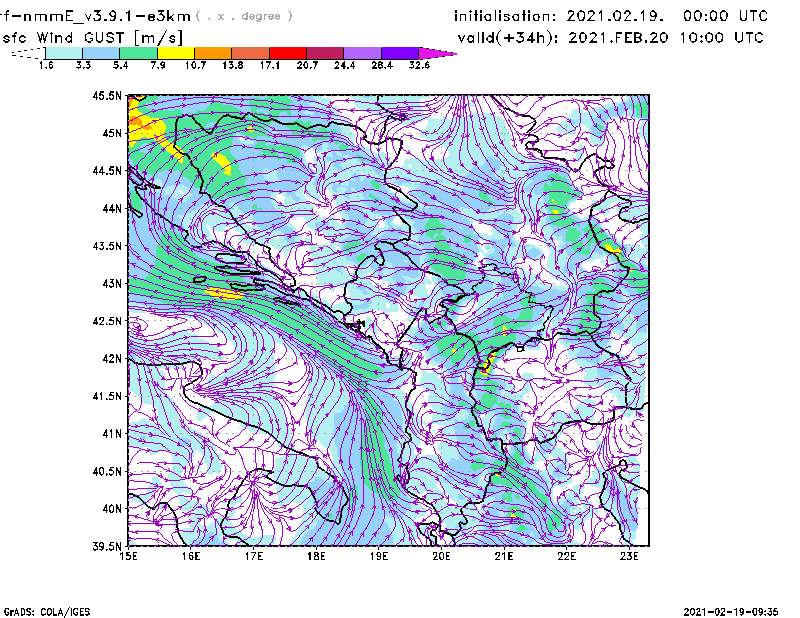The width and height of the screenshot is (800, 618).
Task: Click the colorbar value '7.9'
Action: 158,65
